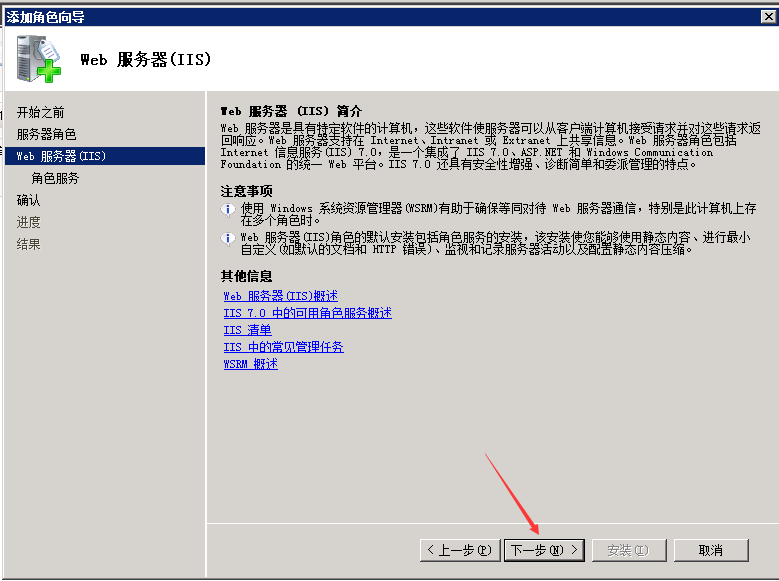Click the 结果 step in sidebar
This screenshot has width=779, height=581.
tap(29, 244)
